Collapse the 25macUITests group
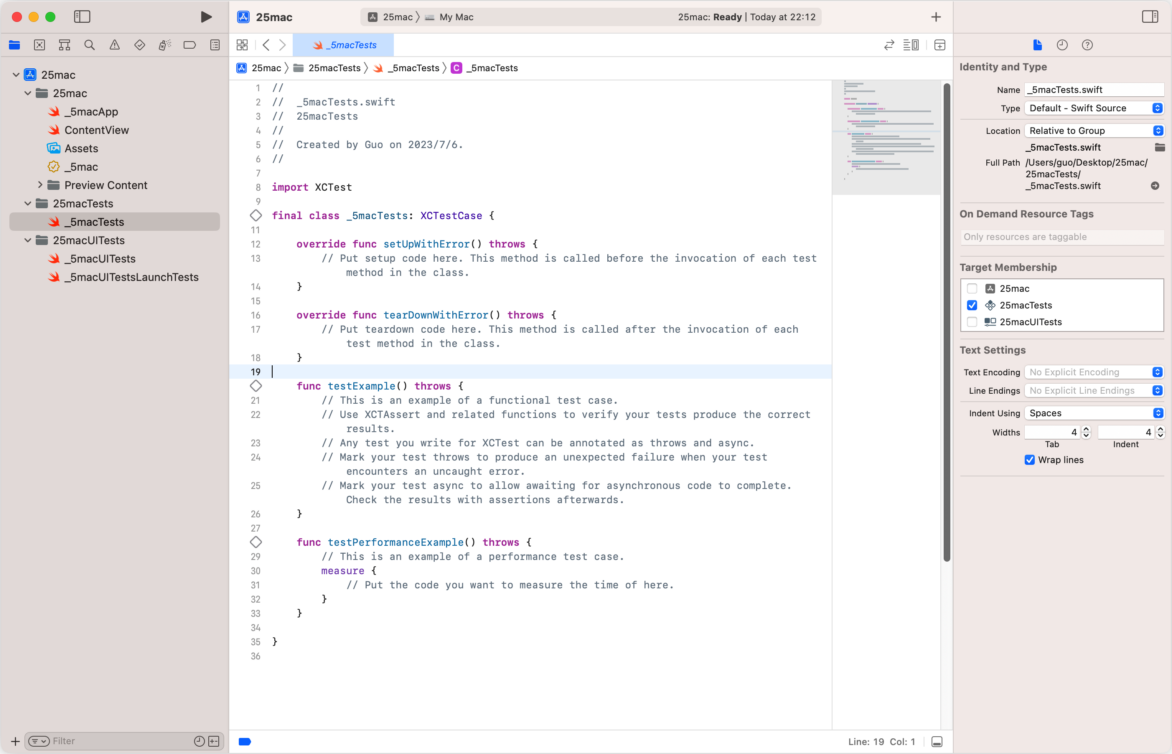Screen dimensions: 1172x754 tap(28, 241)
